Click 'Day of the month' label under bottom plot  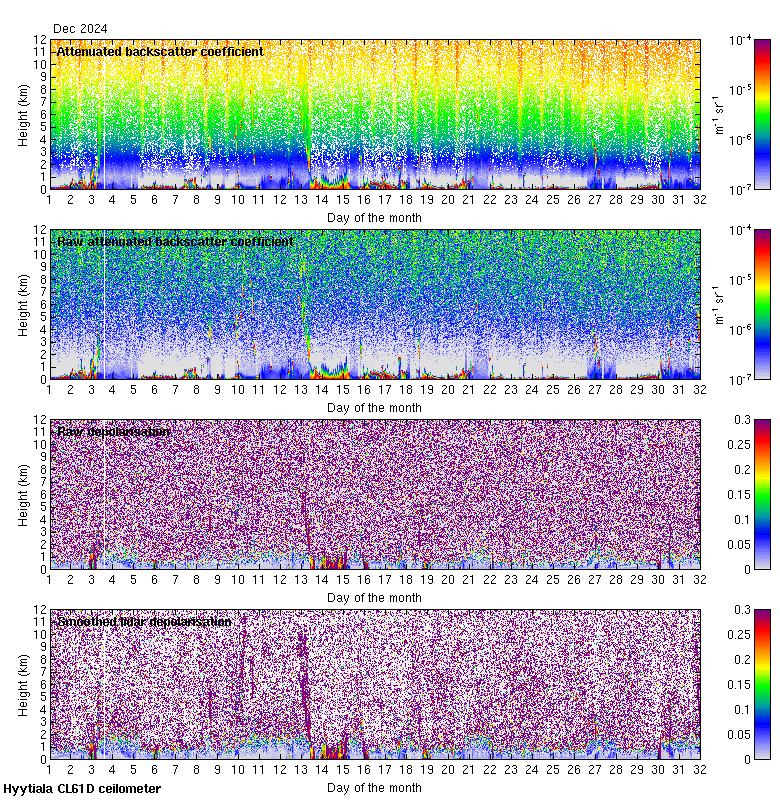[375, 787]
